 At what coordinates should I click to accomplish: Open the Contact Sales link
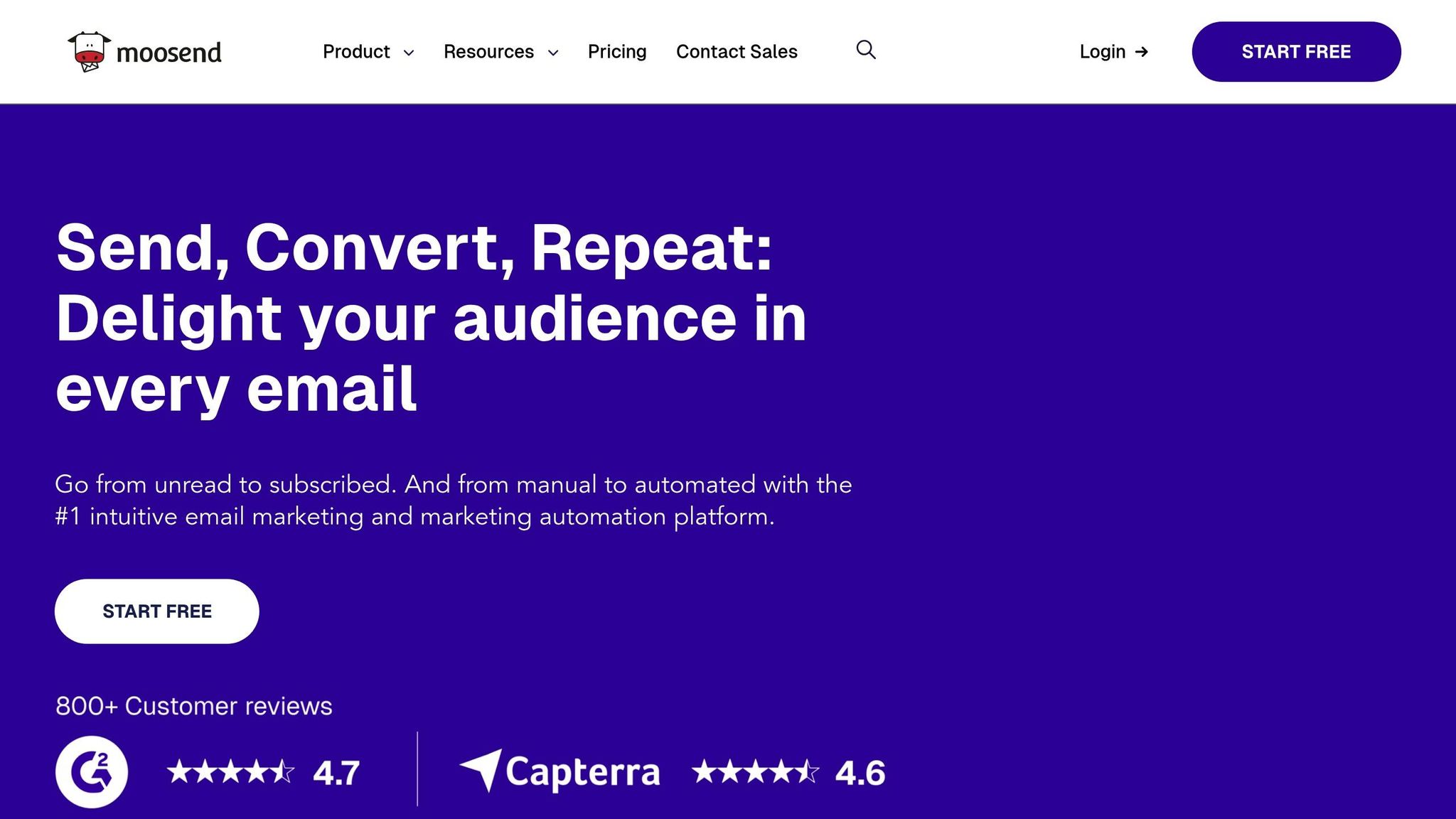click(737, 52)
